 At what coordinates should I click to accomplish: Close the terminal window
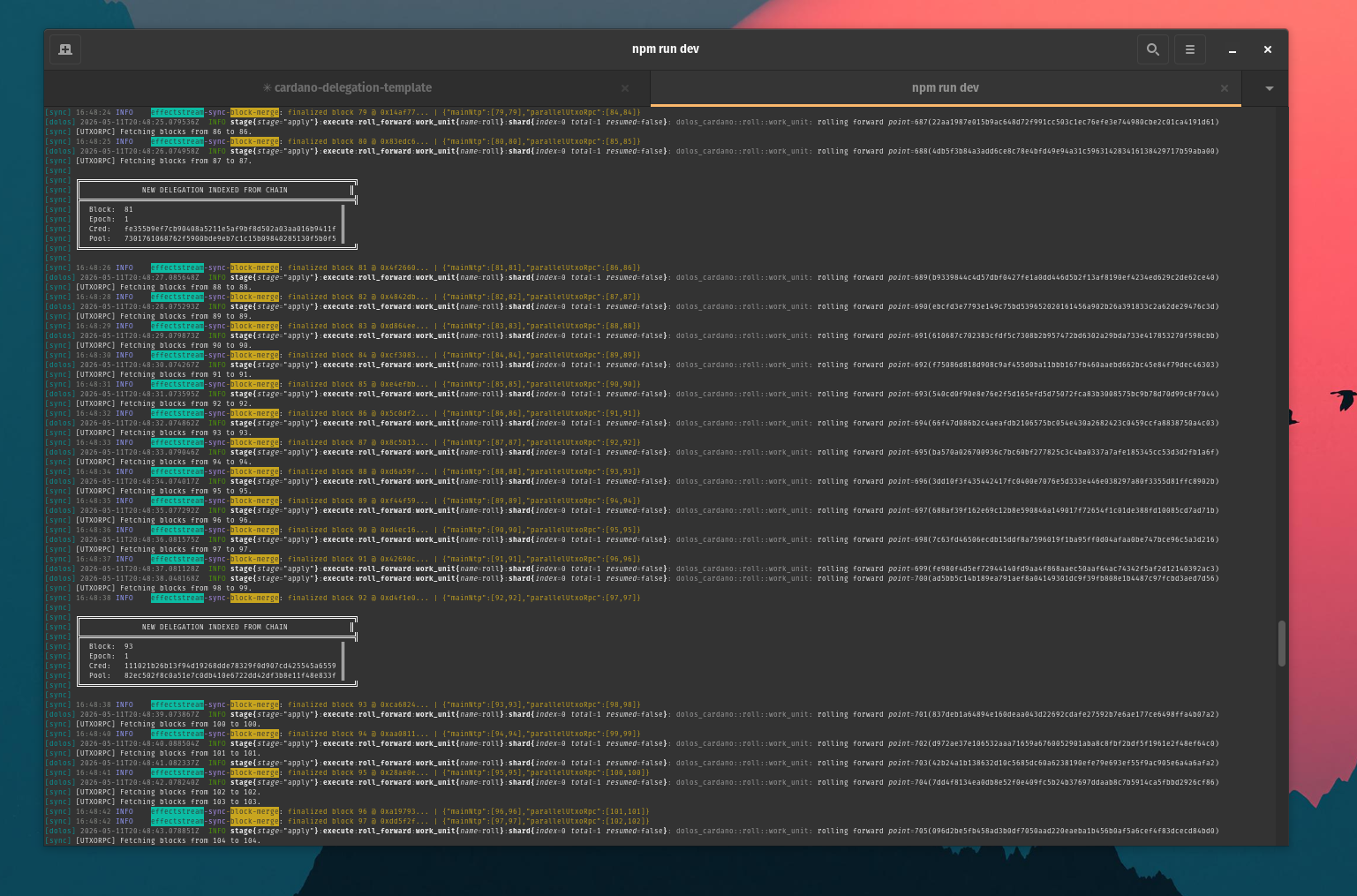click(x=1267, y=49)
